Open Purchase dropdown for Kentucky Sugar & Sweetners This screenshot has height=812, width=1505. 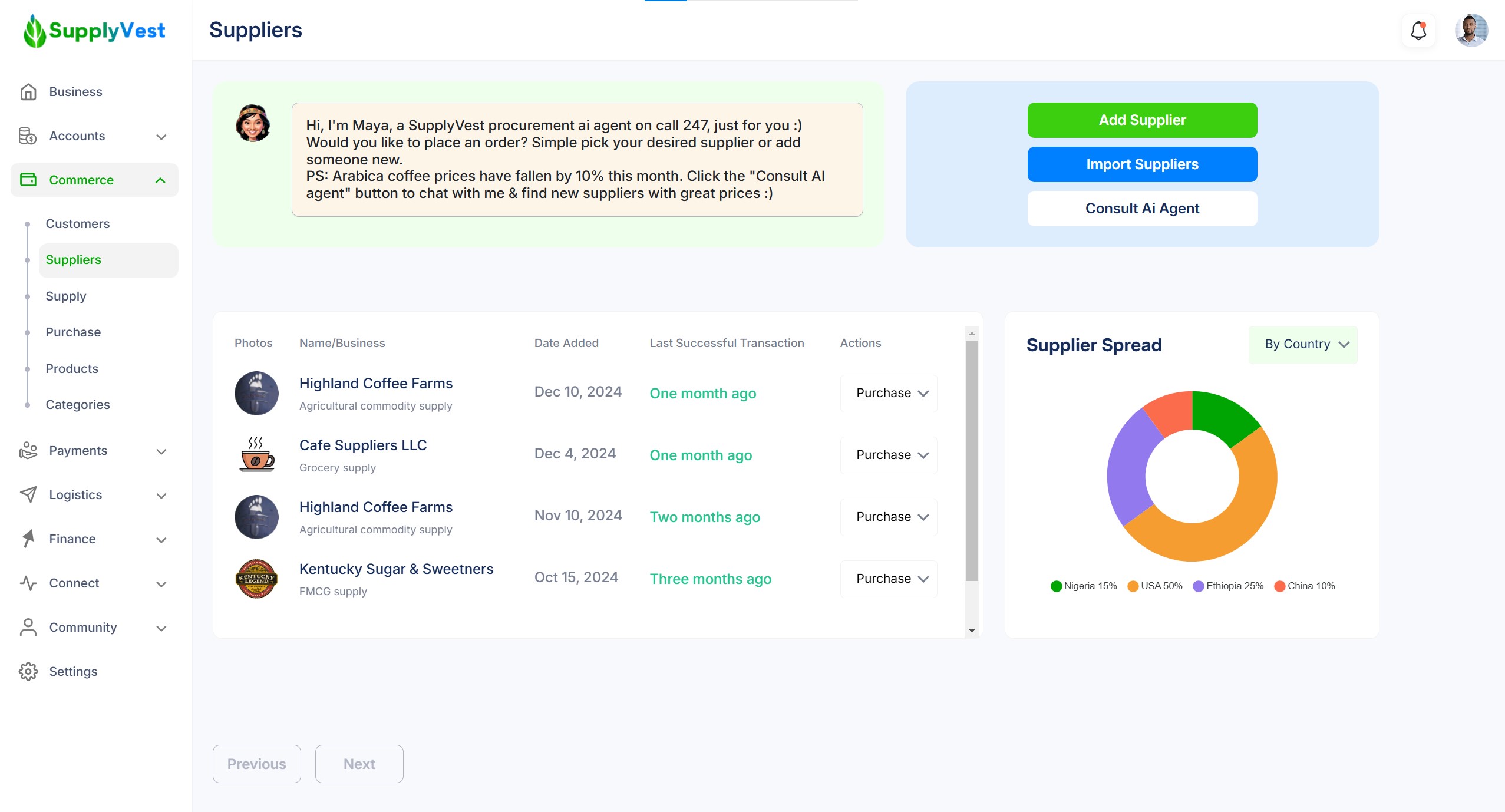889,579
